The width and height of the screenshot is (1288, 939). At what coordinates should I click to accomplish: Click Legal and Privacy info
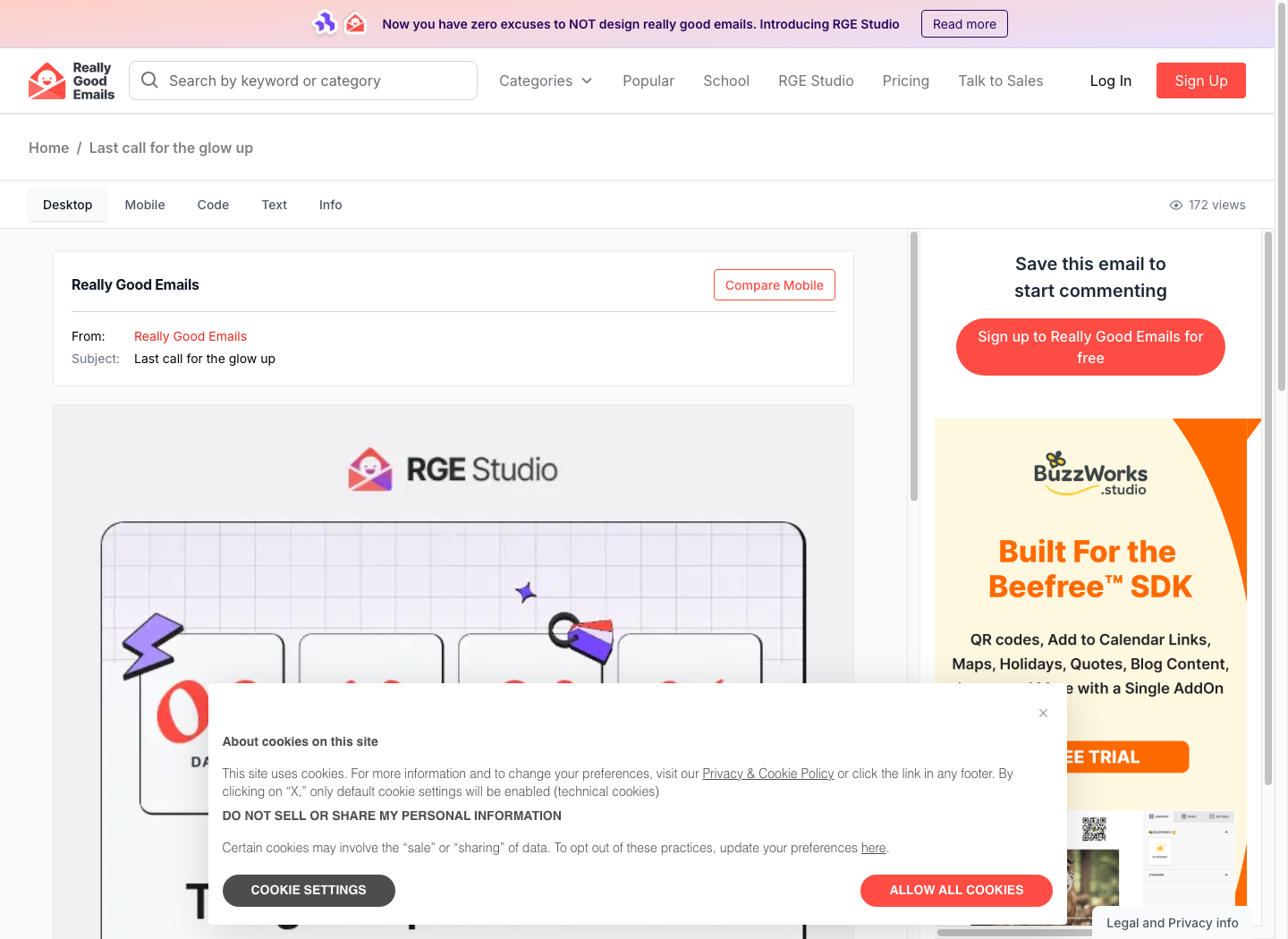1173,923
